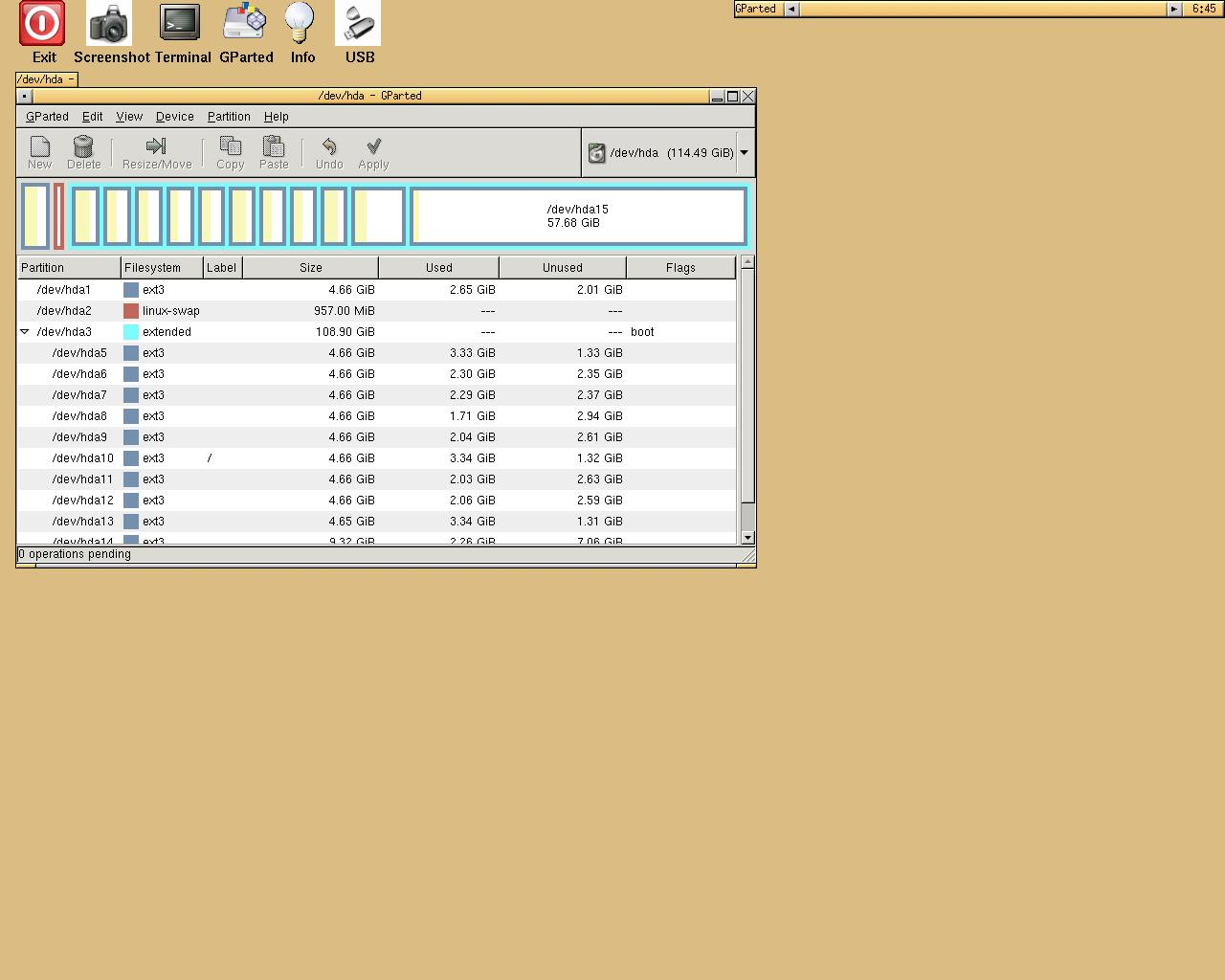
Task: Click the partition list scroll down arrow
Action: click(747, 538)
